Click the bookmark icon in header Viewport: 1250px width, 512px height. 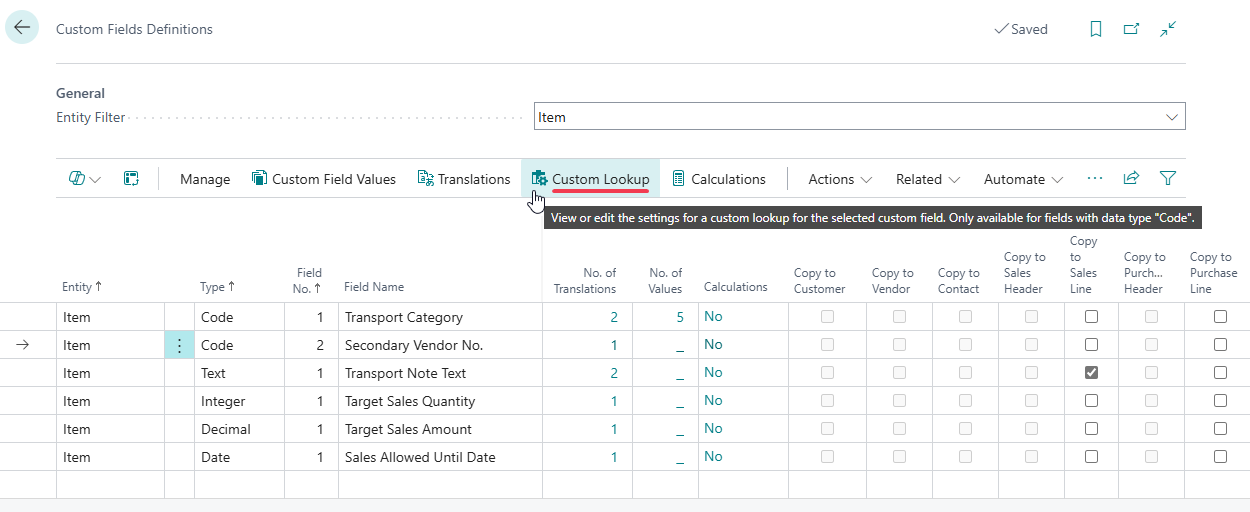coord(1096,29)
